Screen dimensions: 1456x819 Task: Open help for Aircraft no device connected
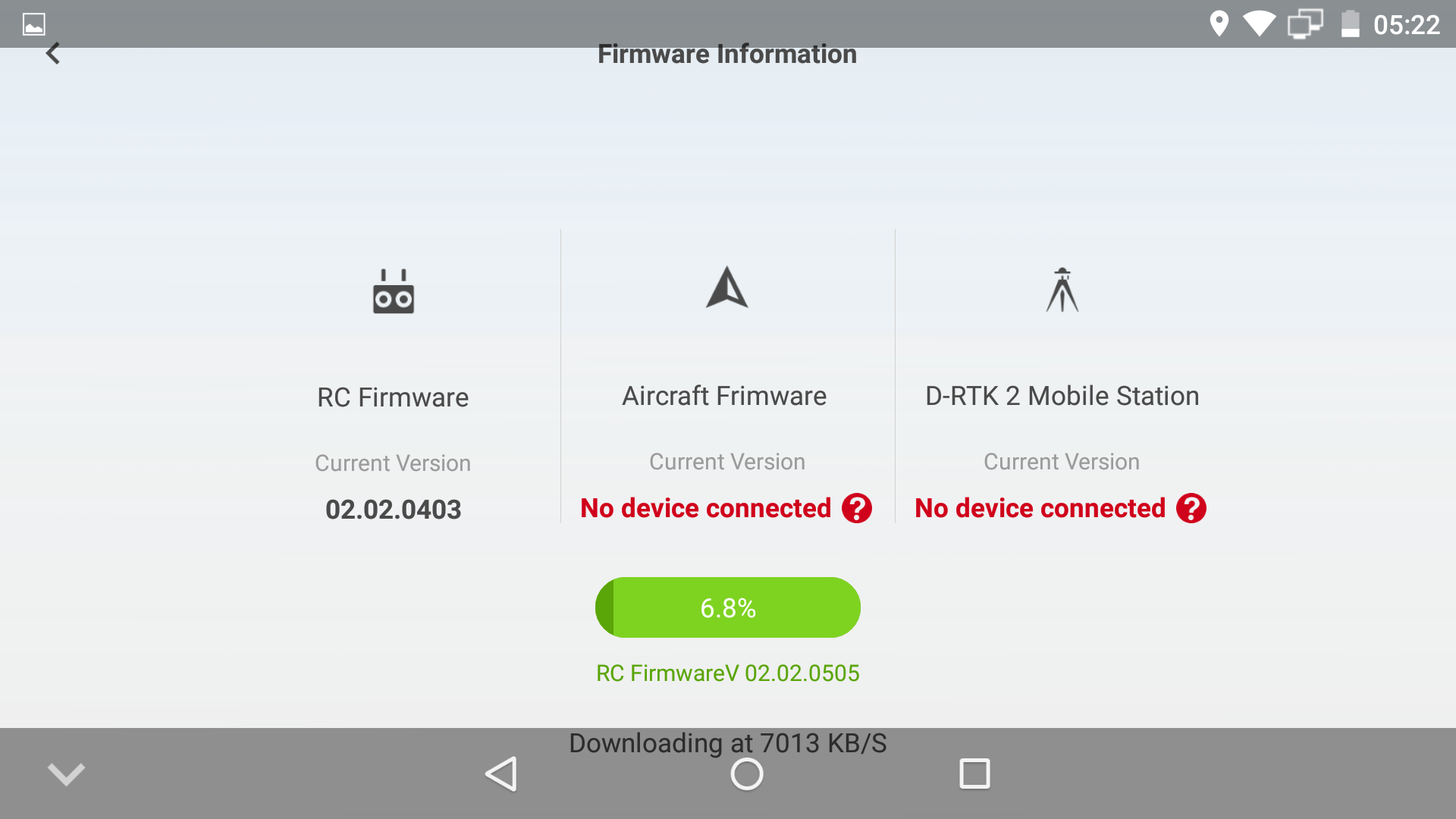coord(857,508)
